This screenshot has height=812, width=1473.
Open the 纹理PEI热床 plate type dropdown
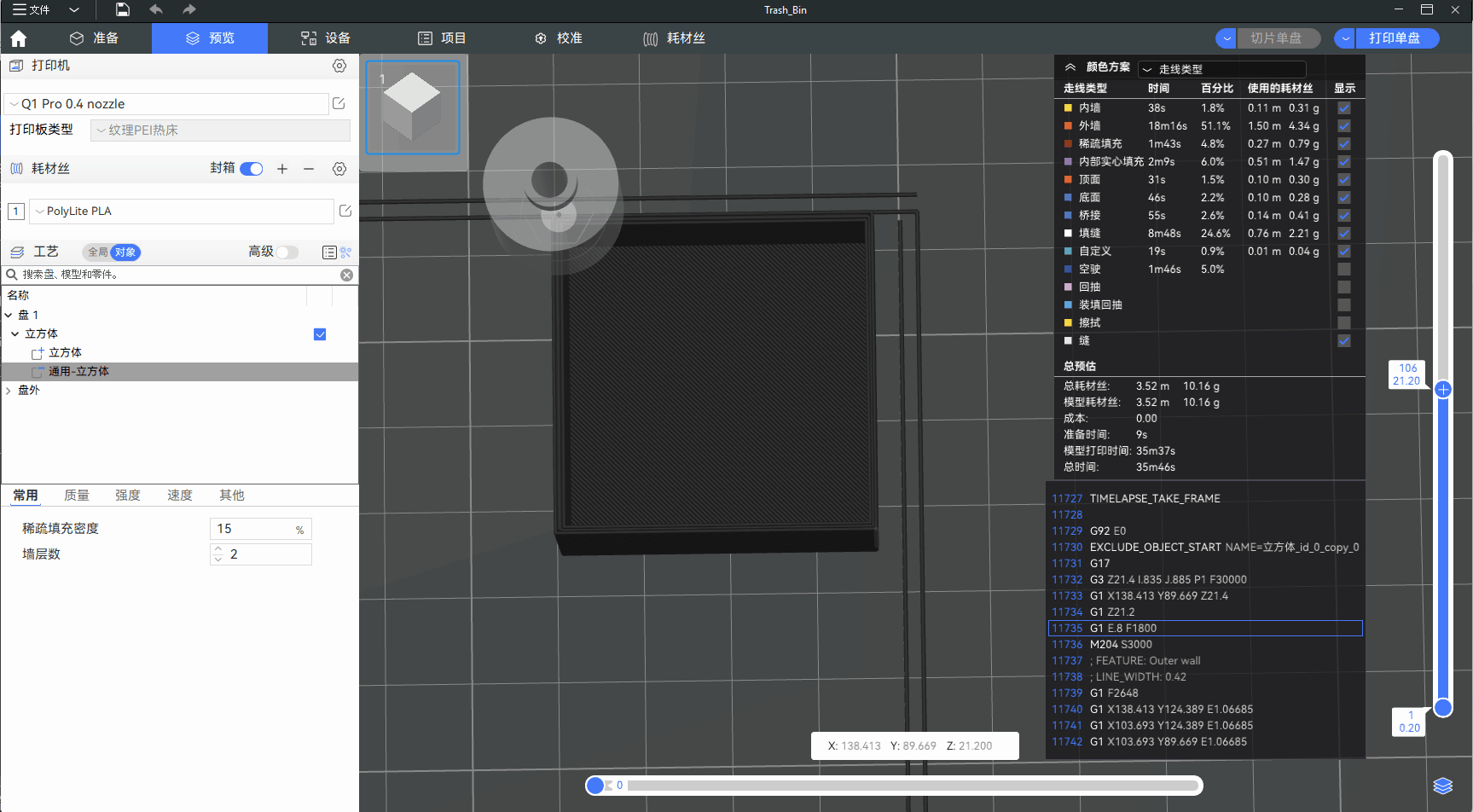tap(220, 130)
